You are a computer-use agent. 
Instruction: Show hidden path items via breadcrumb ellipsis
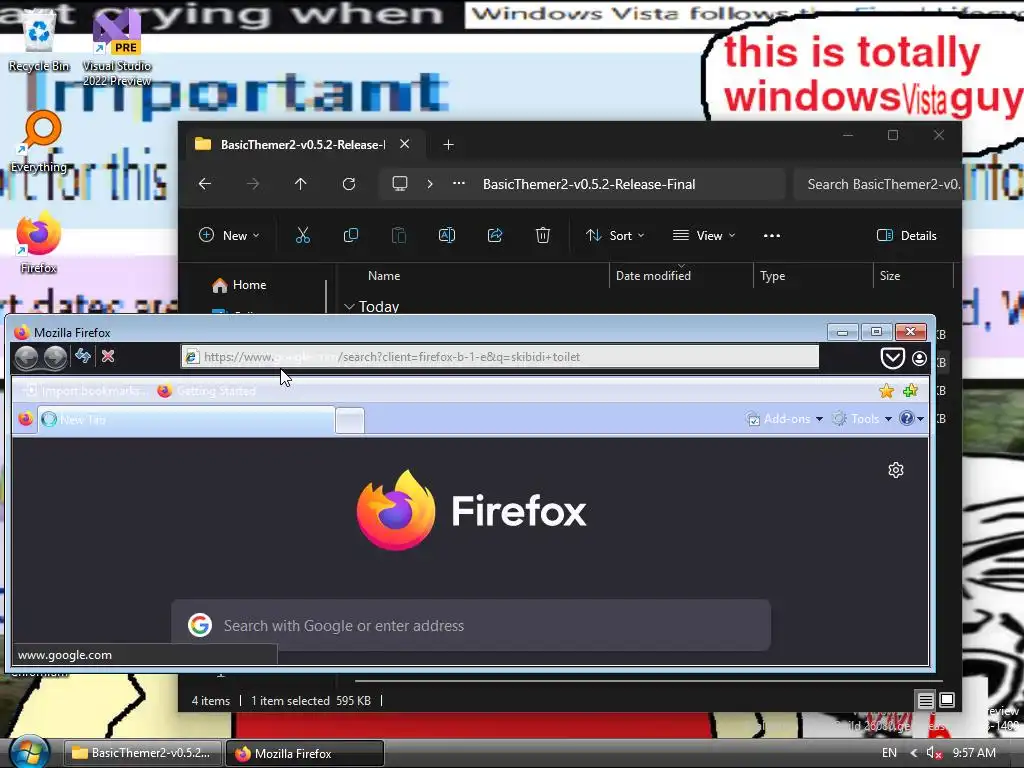(459, 184)
